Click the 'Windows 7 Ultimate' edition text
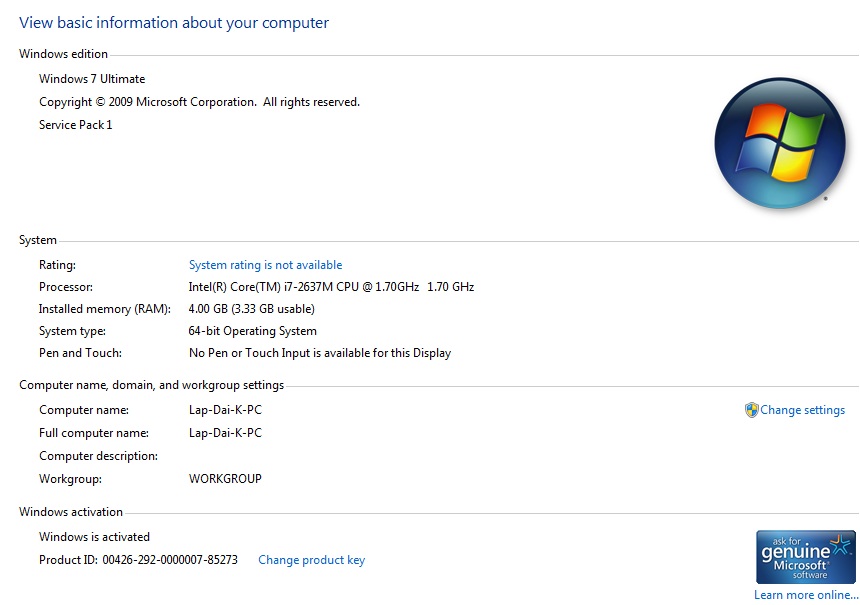860x605 pixels. pos(92,79)
